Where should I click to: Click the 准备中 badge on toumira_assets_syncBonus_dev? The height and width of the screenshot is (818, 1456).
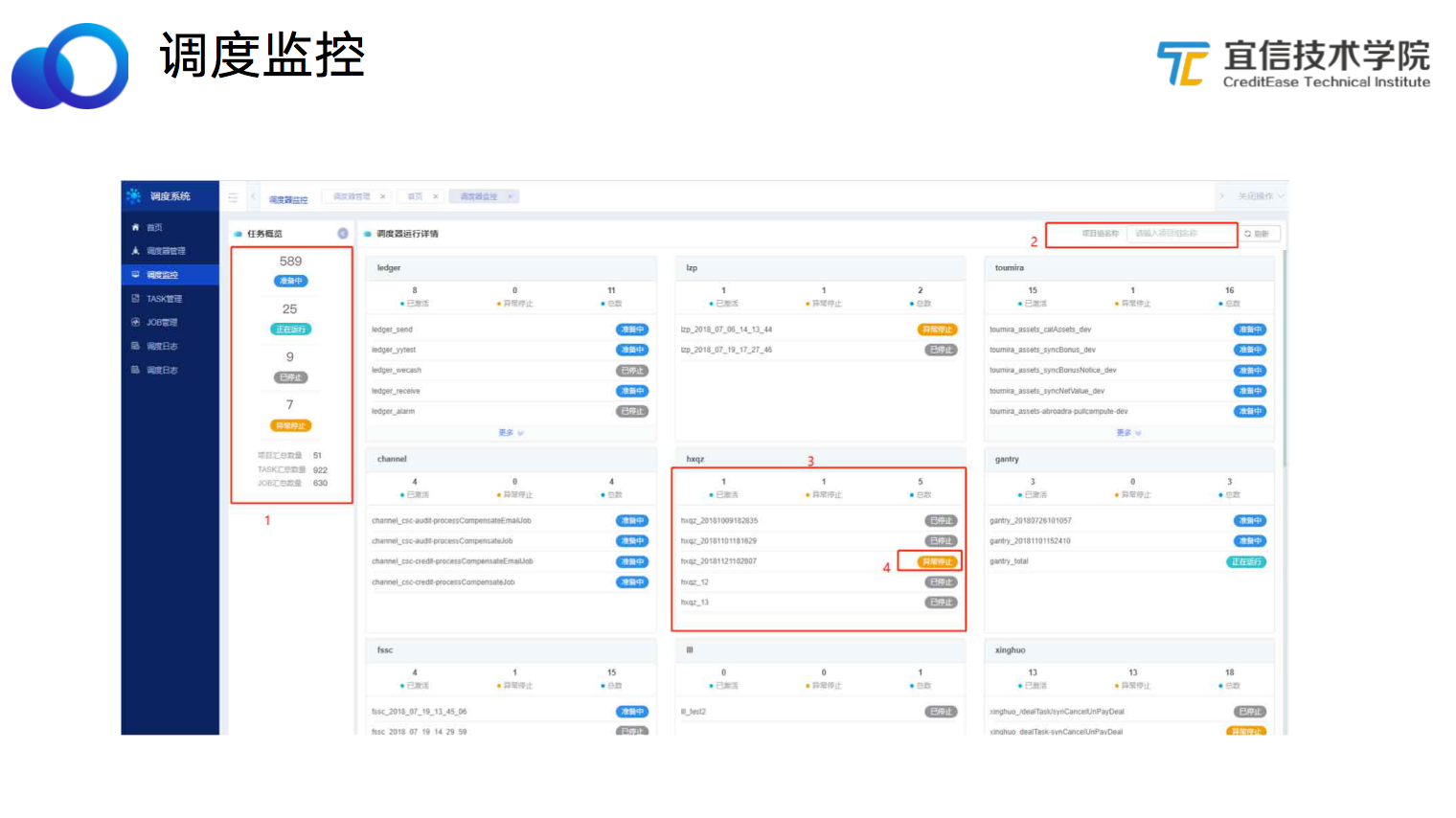[x=1250, y=350]
